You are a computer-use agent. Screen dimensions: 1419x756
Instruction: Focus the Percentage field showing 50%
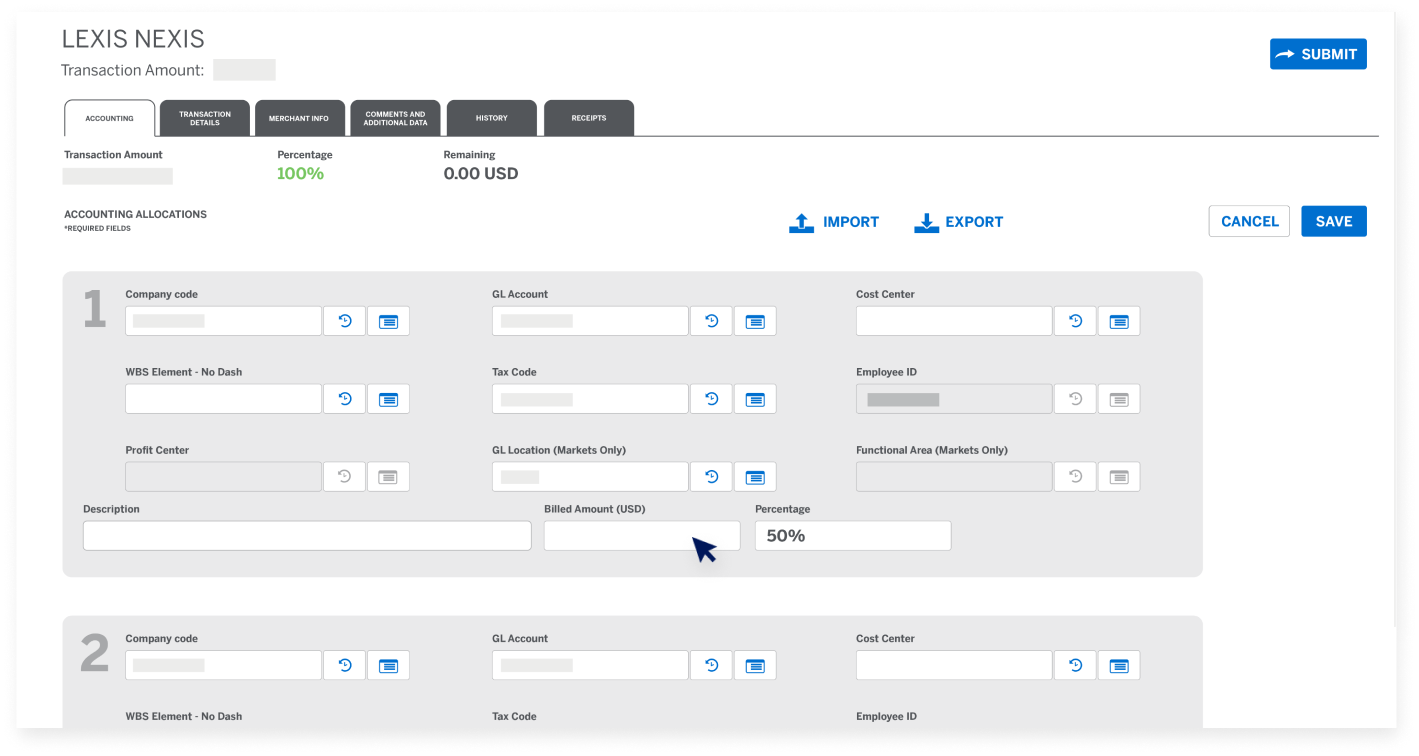[852, 536]
